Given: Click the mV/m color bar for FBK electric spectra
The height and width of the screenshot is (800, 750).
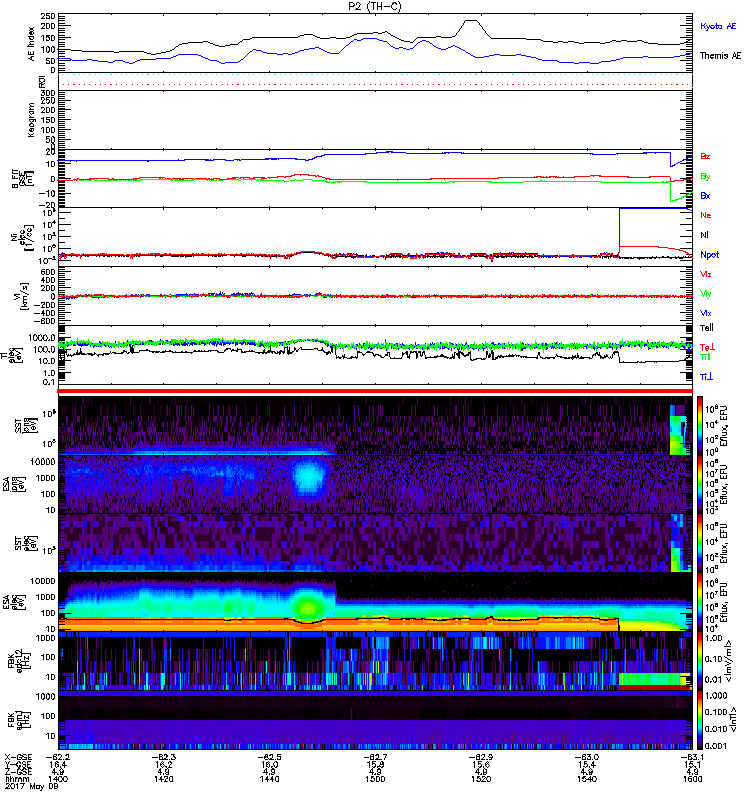Looking at the screenshot, I should point(701,661).
